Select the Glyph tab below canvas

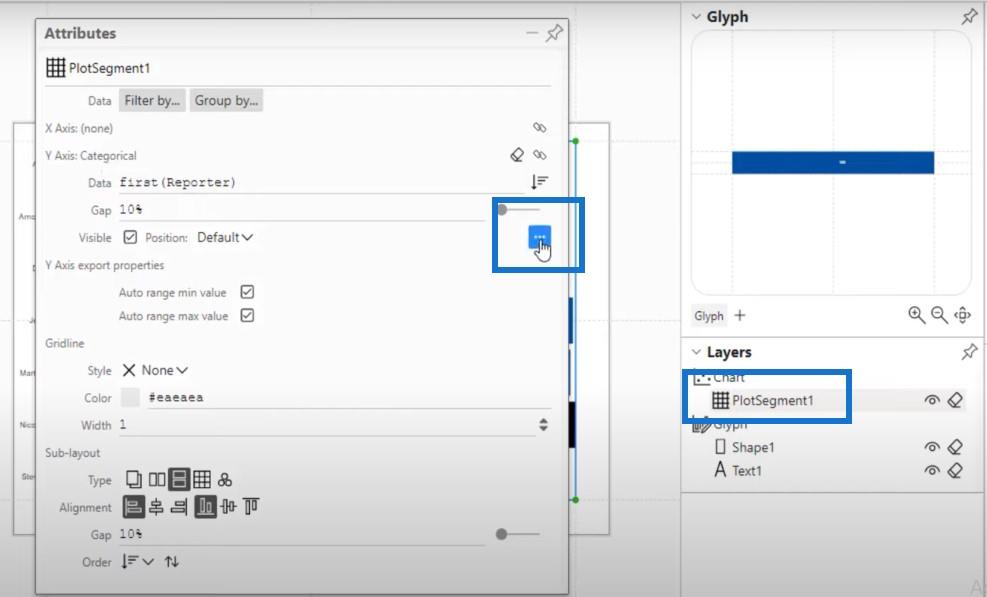tap(709, 316)
